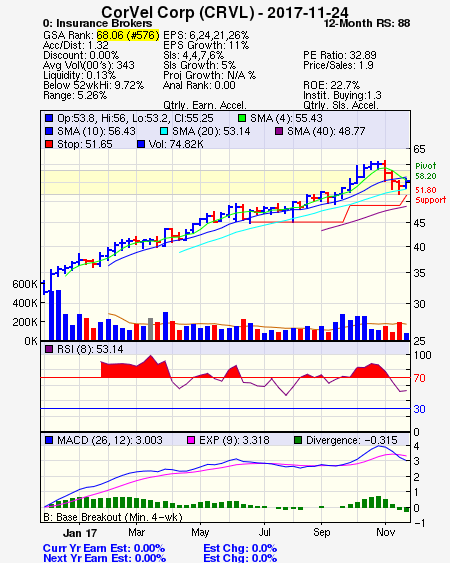The height and width of the screenshot is (563, 450).
Task: Click 'PE Ratio: 32.89' text
Action: tap(340, 55)
